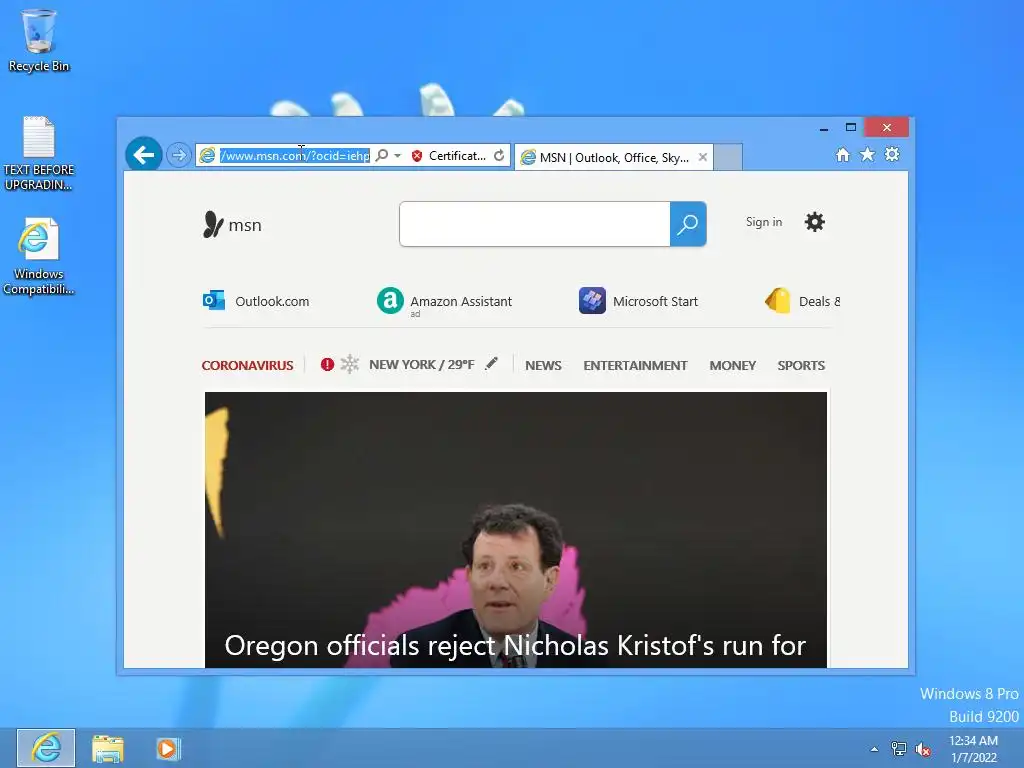Viewport: 1024px width, 768px height.
Task: Close the MSN browser tab
Action: point(703,157)
